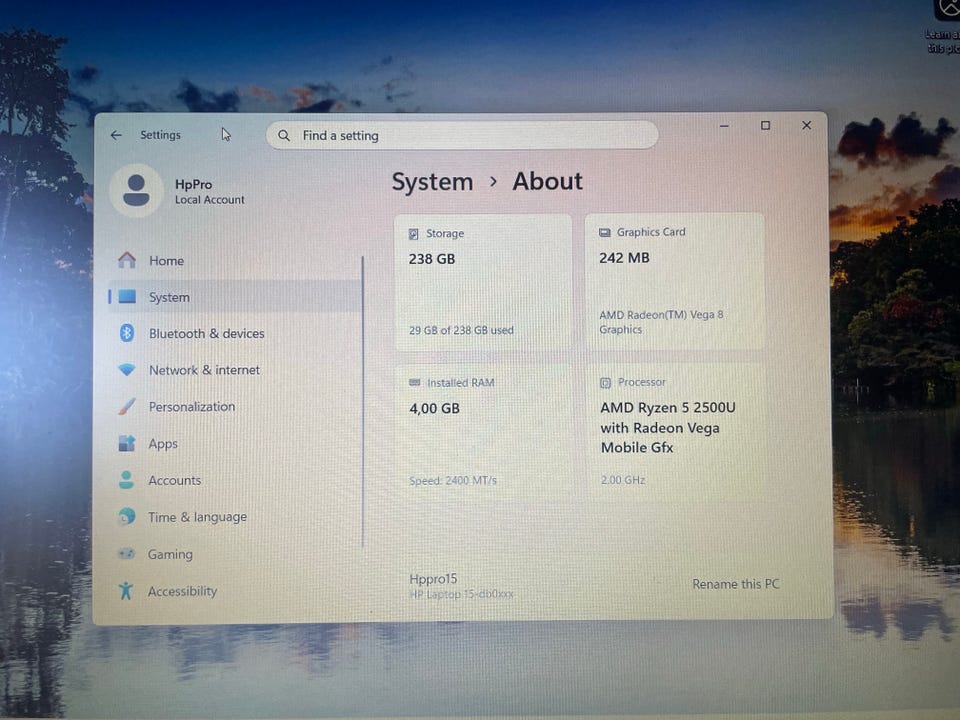The image size is (960, 720).
Task: Click the Accessibility figure icon
Action: coord(126,591)
